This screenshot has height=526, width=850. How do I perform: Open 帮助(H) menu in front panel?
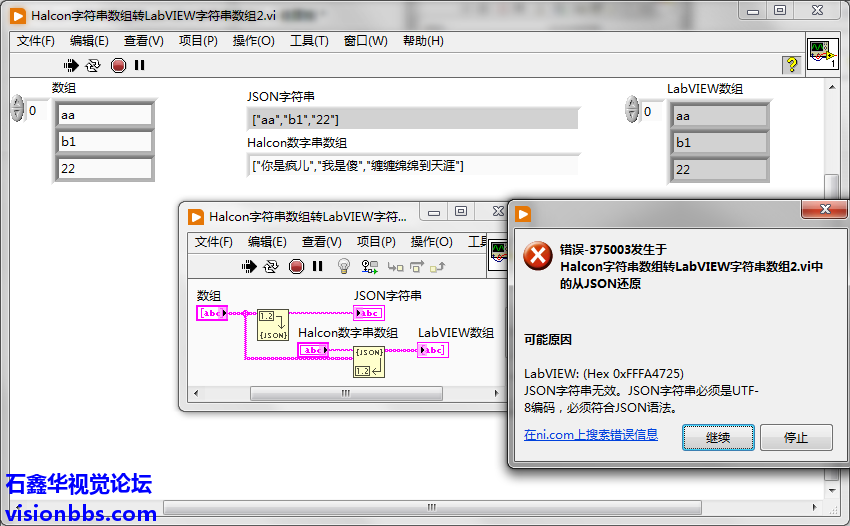(x=423, y=41)
